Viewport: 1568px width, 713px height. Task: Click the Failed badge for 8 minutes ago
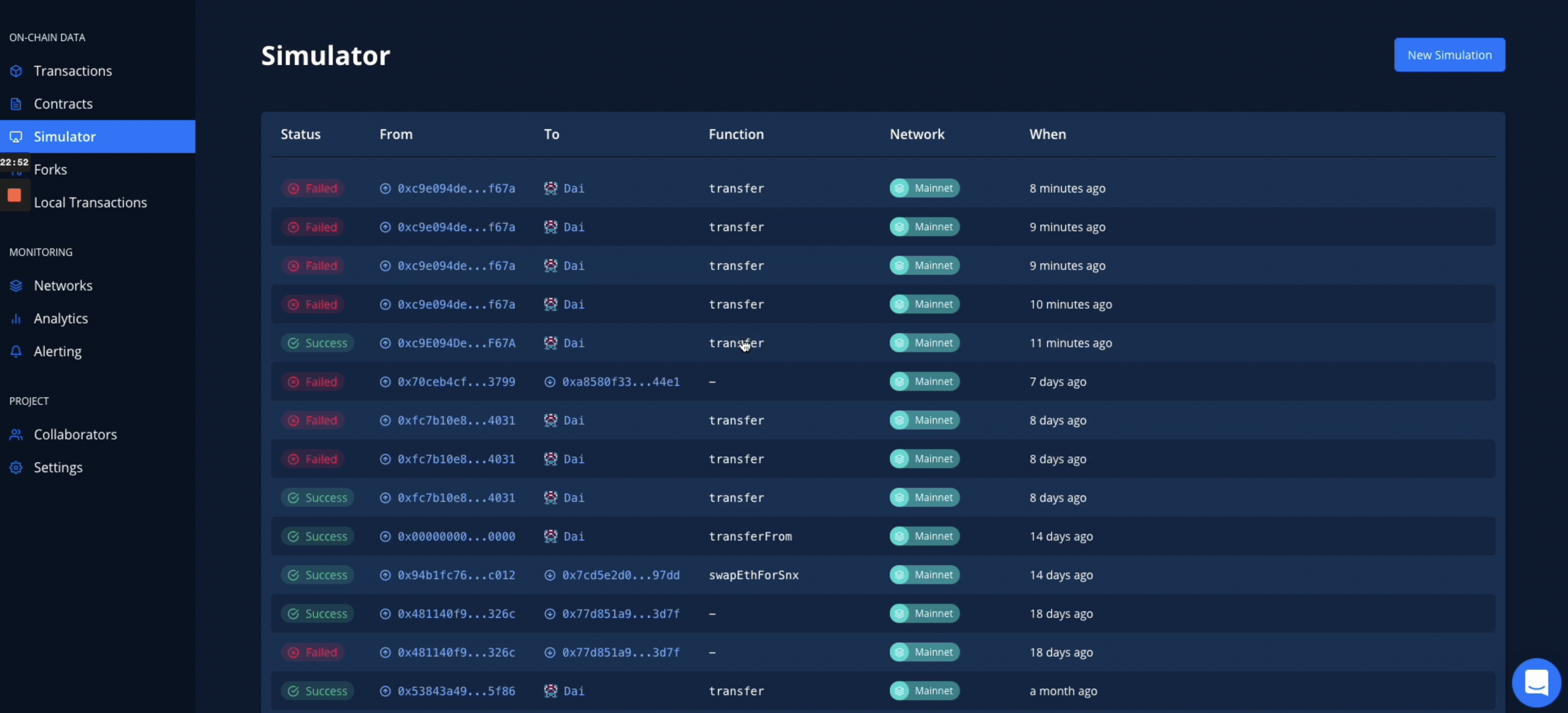click(313, 188)
